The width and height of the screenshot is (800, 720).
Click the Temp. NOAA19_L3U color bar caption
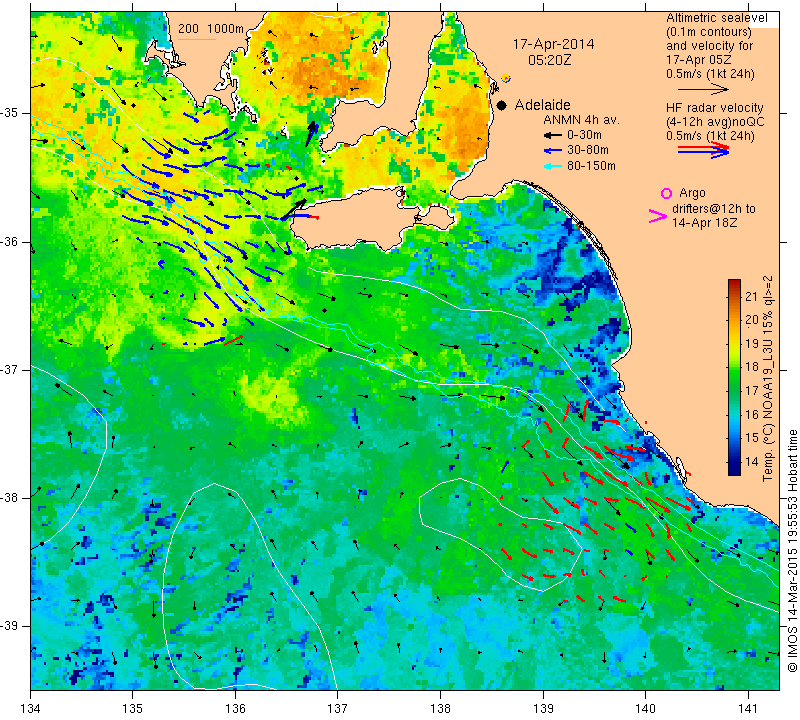(x=768, y=379)
